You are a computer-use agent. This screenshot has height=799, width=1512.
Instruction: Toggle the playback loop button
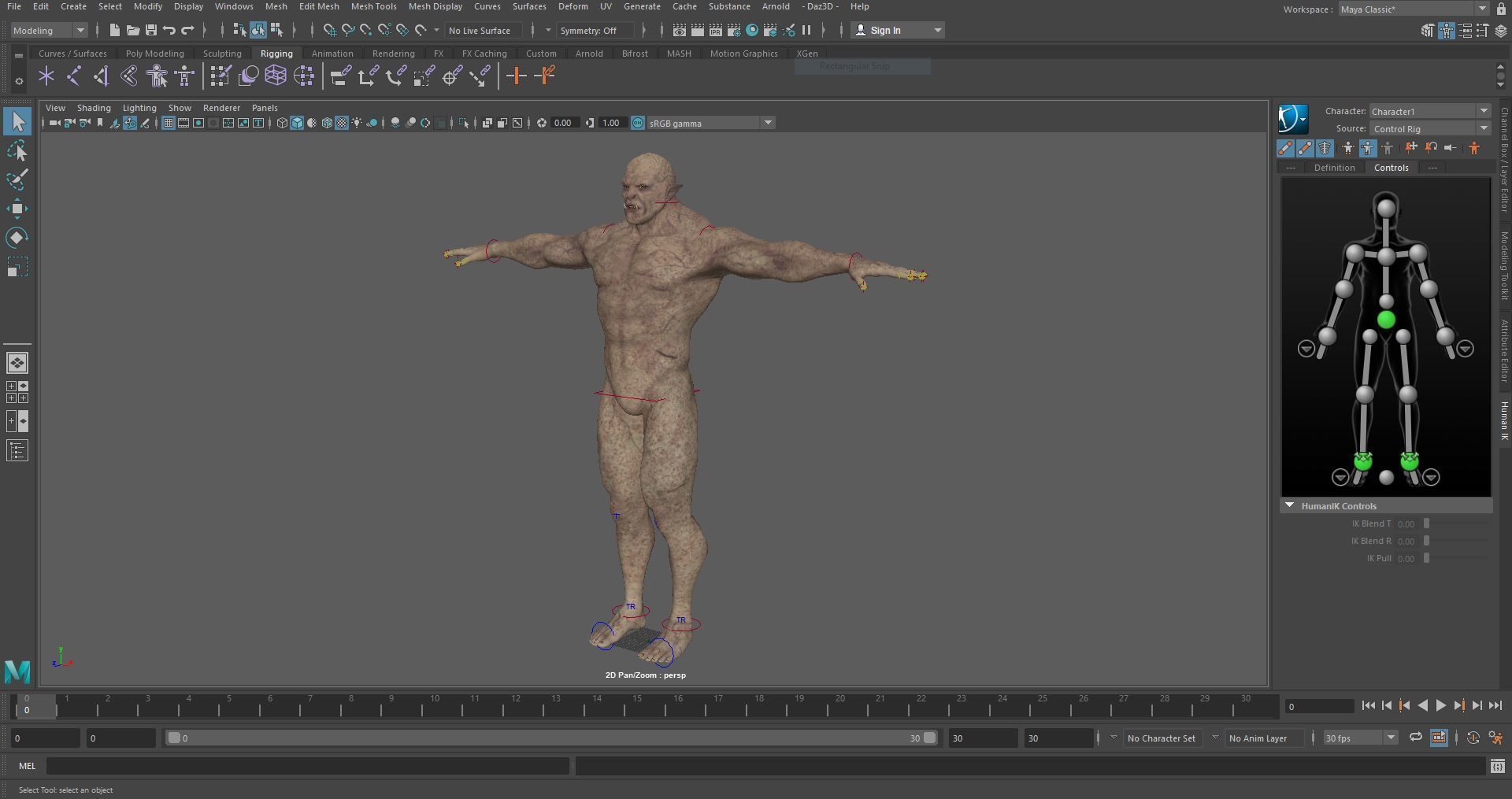pyautogui.click(x=1415, y=738)
